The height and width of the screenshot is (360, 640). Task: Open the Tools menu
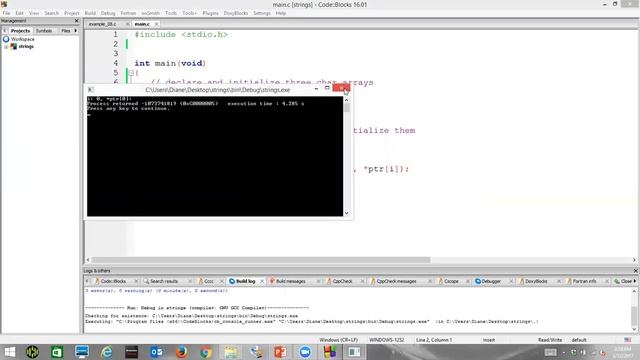pos(171,13)
